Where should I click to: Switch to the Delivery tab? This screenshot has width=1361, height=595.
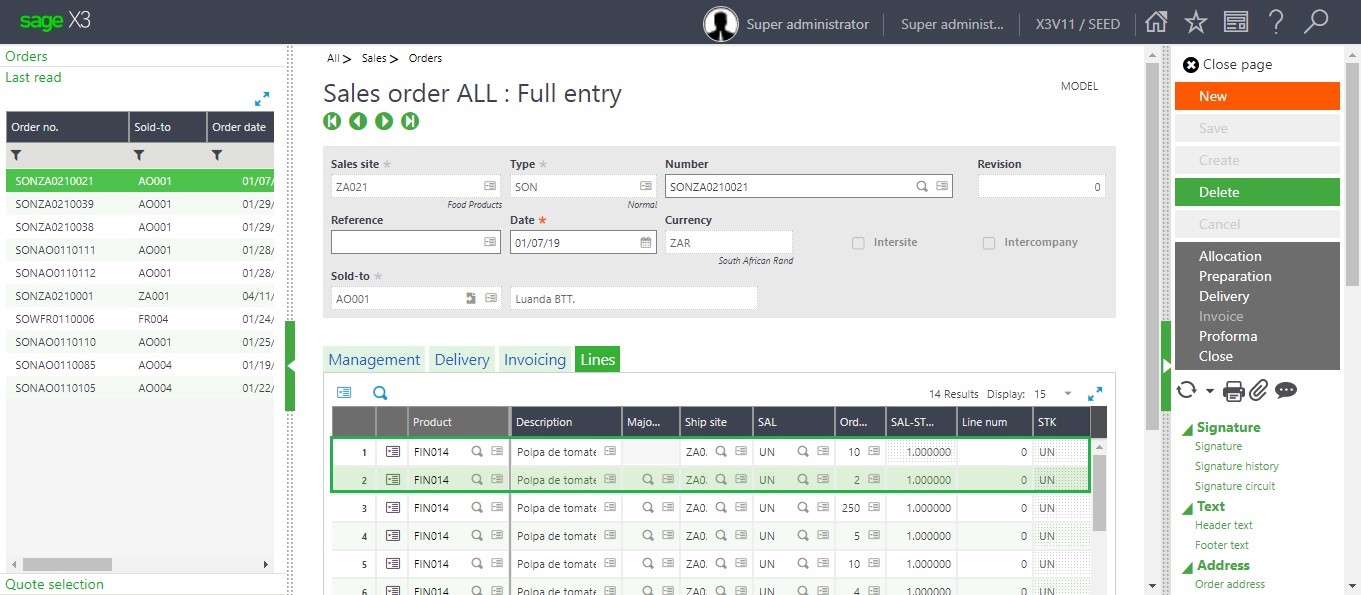coord(462,360)
